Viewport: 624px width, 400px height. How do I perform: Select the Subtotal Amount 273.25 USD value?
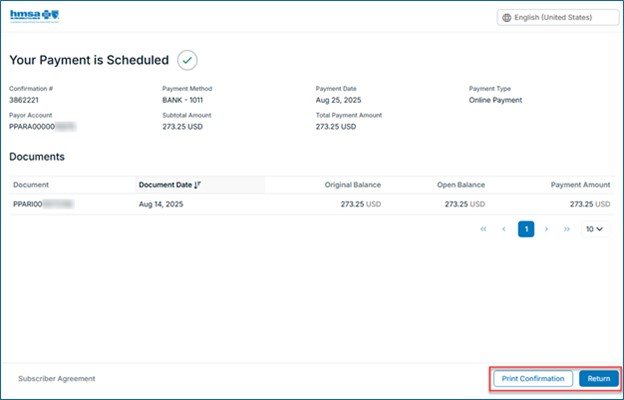point(183,127)
